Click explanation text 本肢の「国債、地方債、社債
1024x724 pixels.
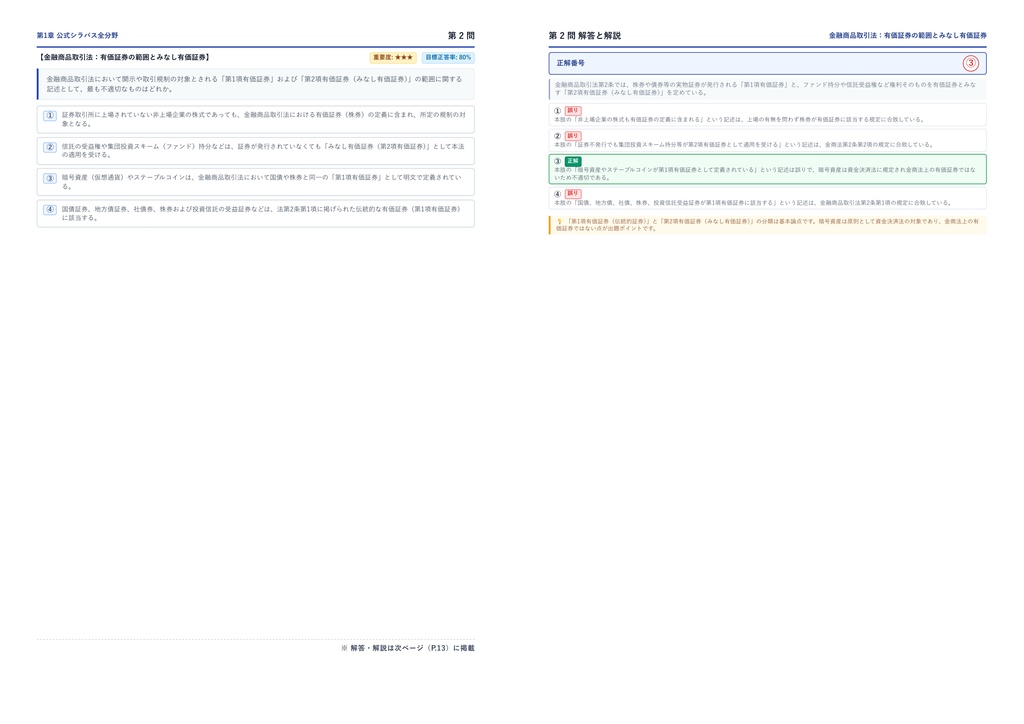coord(753,203)
